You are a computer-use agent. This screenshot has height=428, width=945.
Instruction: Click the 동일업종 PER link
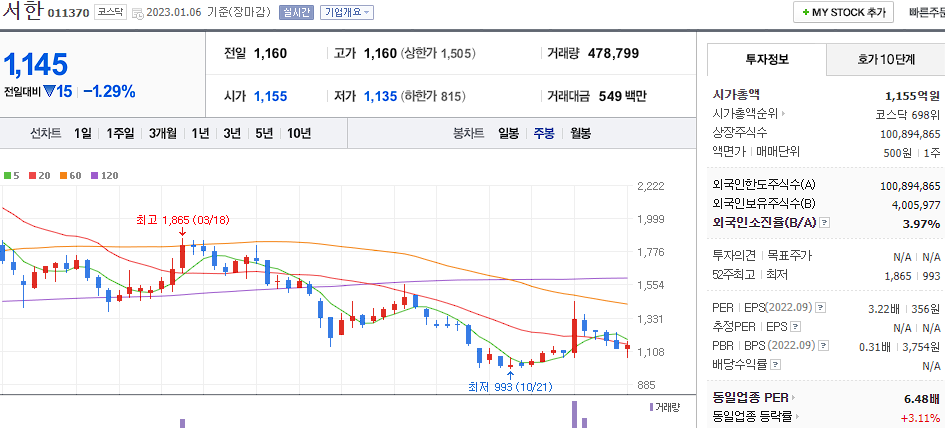click(x=750, y=398)
